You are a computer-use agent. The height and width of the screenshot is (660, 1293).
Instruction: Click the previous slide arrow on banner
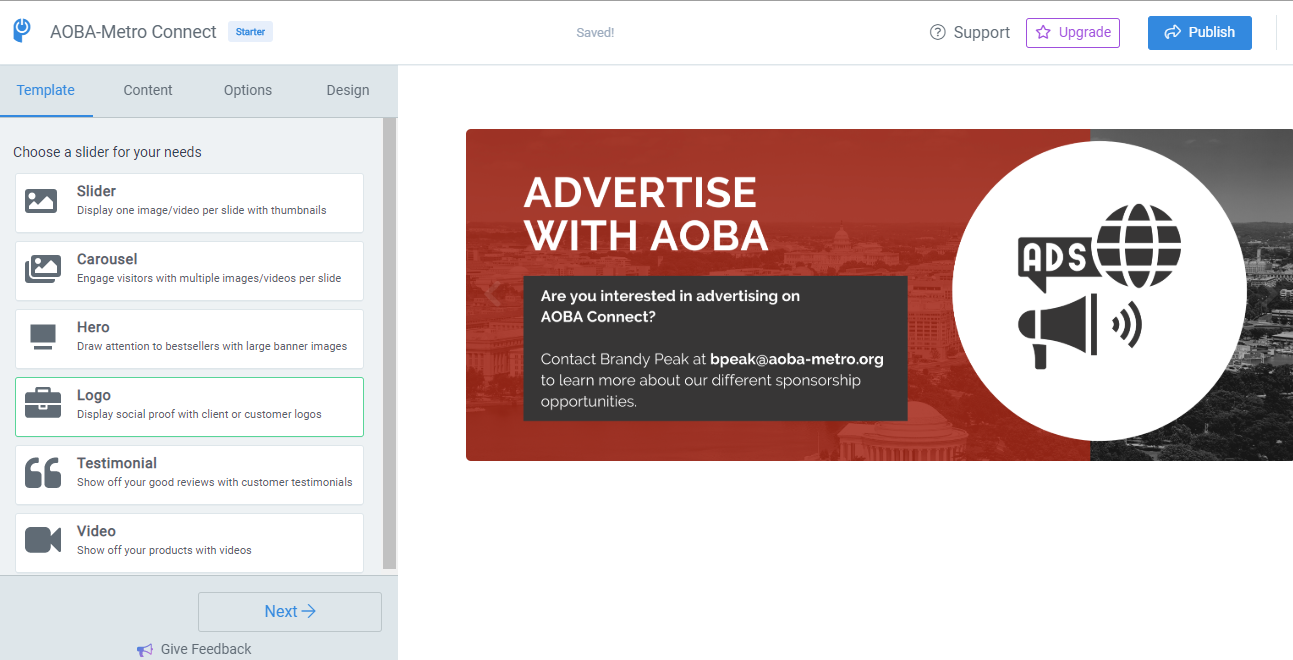point(491,294)
